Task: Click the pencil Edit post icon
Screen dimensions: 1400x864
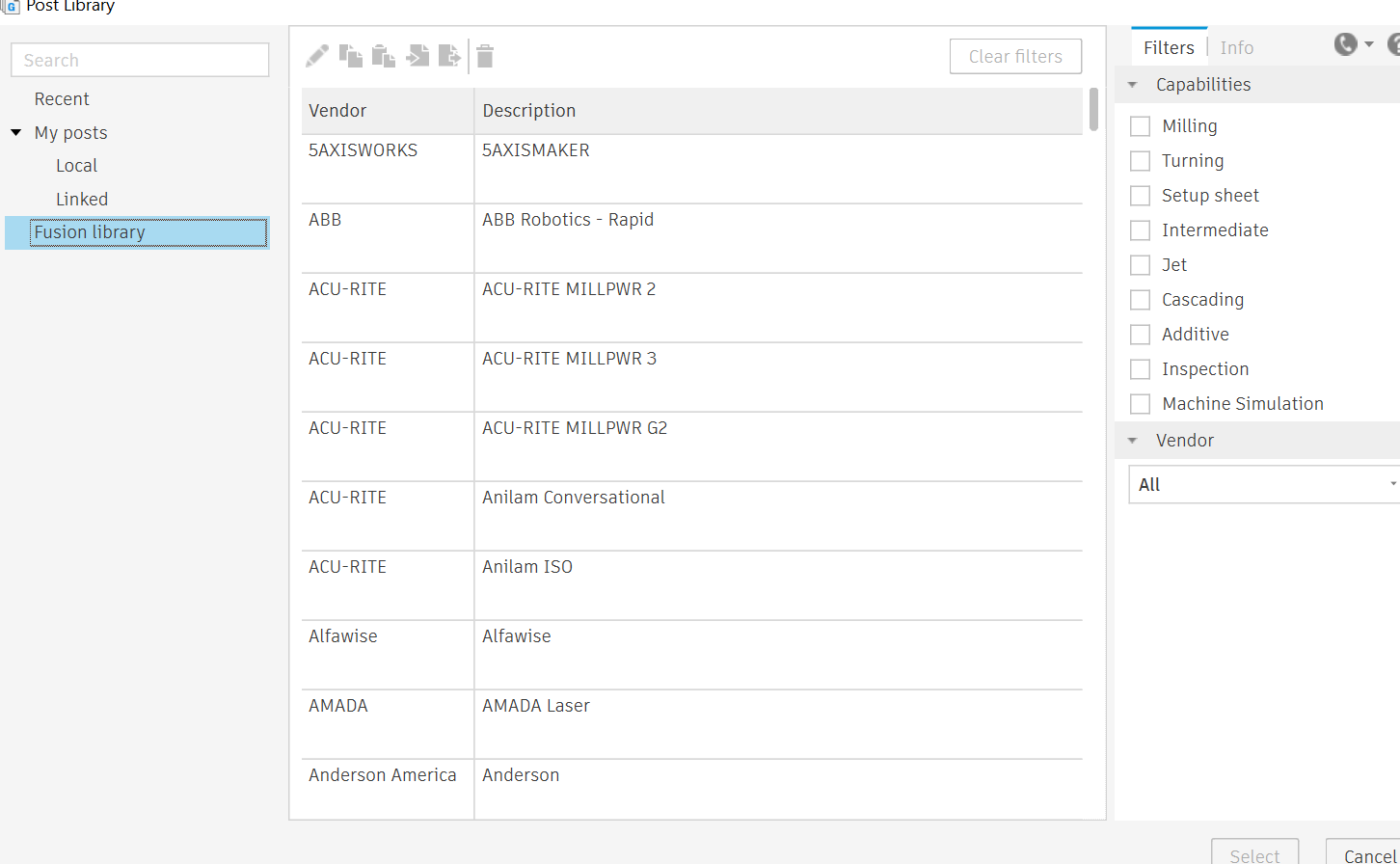Action: pos(317,56)
